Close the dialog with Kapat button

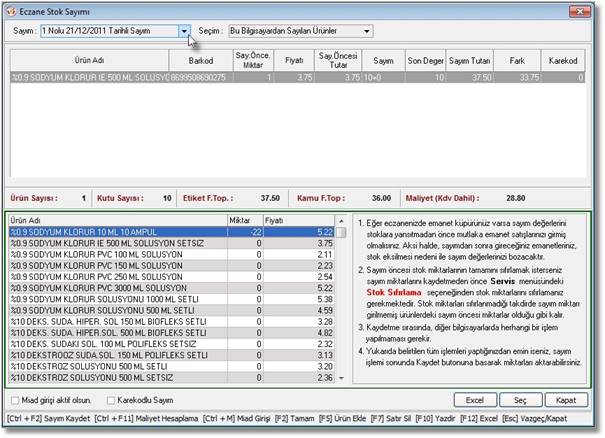[x=566, y=399]
